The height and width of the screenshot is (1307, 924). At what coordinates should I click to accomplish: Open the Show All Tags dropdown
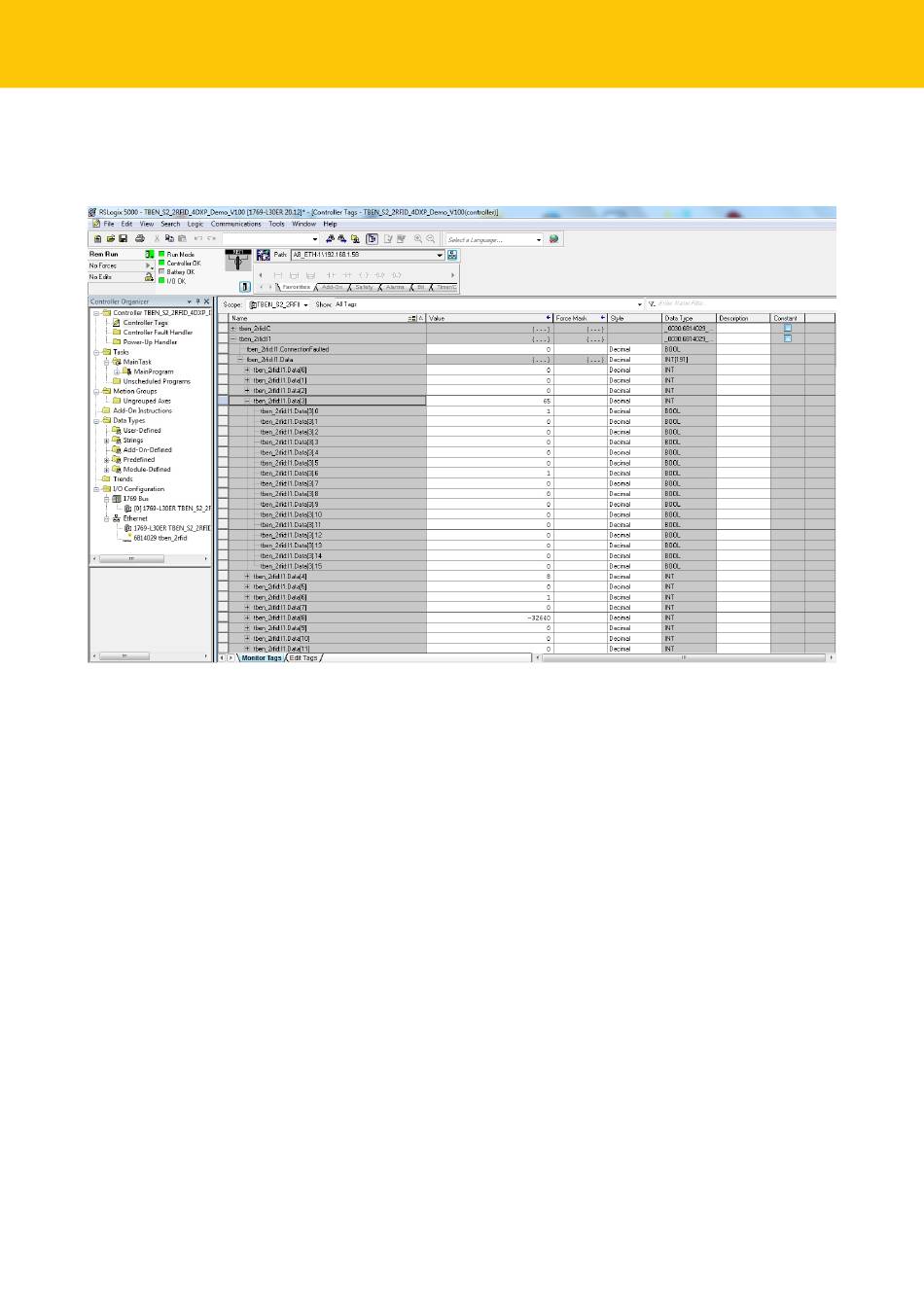click(x=639, y=304)
